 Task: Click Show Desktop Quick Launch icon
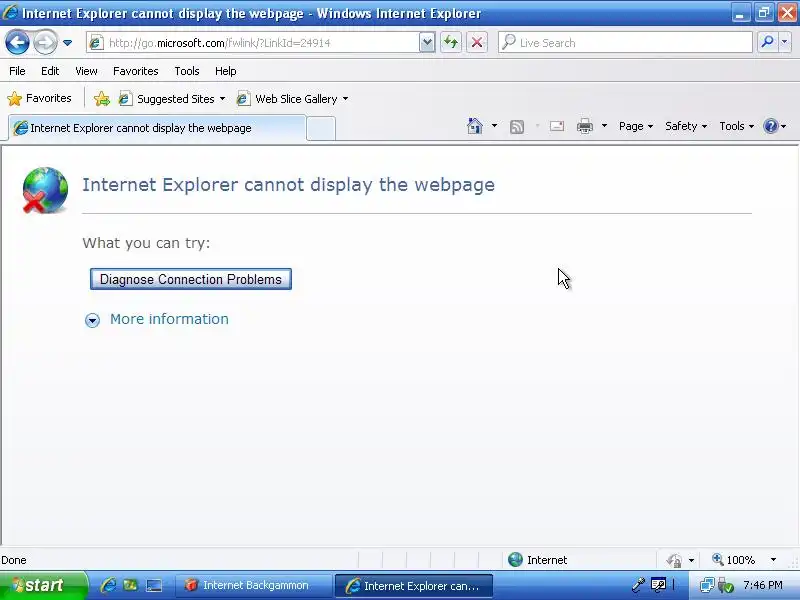(x=154, y=585)
